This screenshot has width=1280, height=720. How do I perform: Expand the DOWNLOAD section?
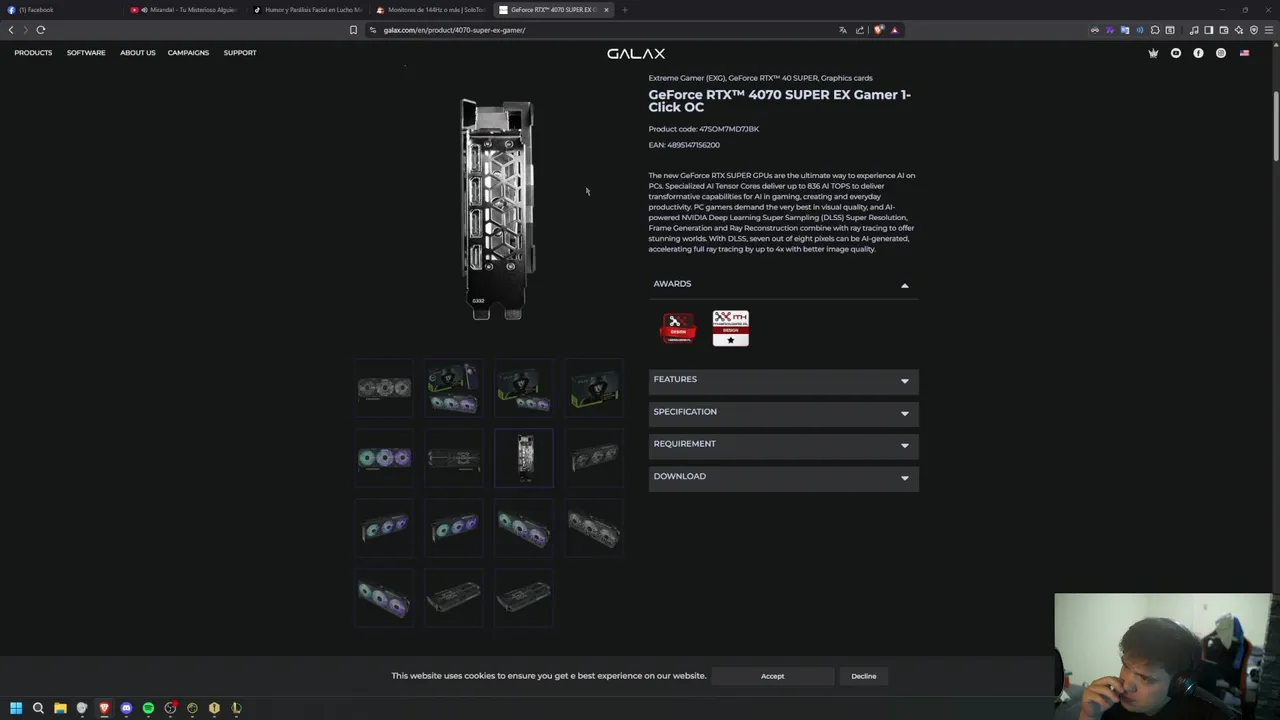pos(783,477)
